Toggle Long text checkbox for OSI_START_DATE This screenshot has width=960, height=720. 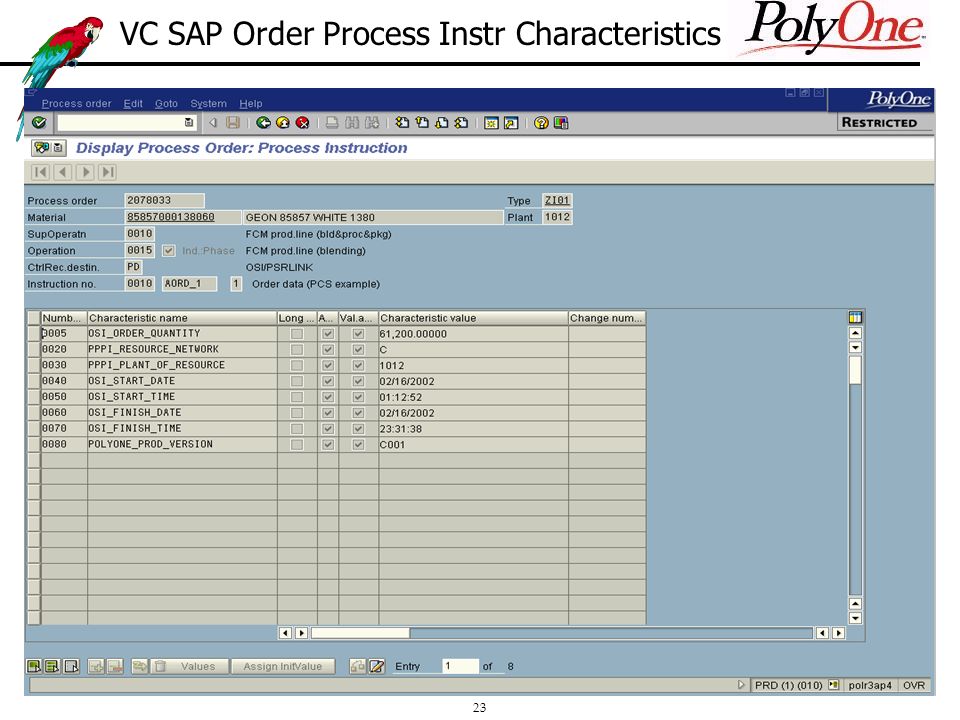[297, 381]
